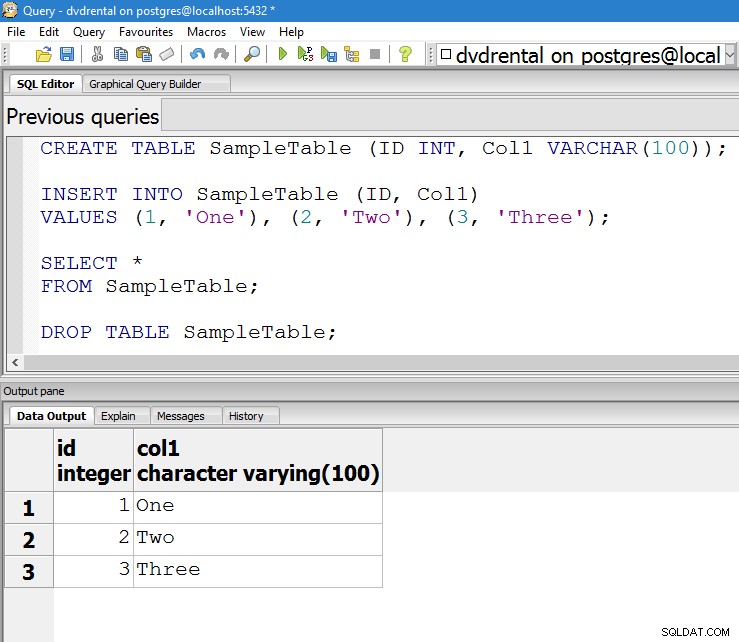Image resolution: width=739 pixels, height=642 pixels.
Task: Click Execute query to file icon
Action: 328,55
